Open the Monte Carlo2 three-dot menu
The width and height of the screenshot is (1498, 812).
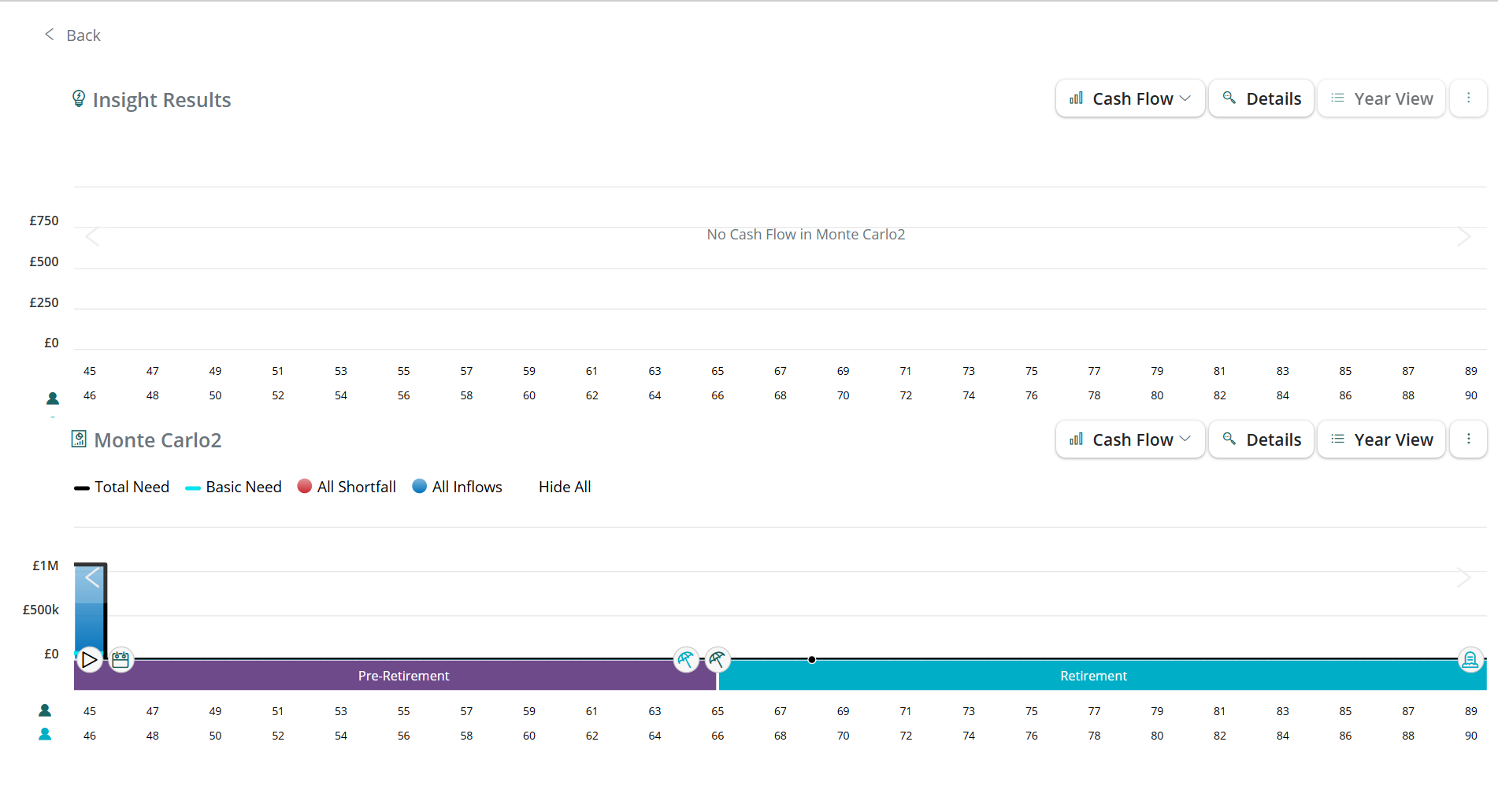point(1468,439)
